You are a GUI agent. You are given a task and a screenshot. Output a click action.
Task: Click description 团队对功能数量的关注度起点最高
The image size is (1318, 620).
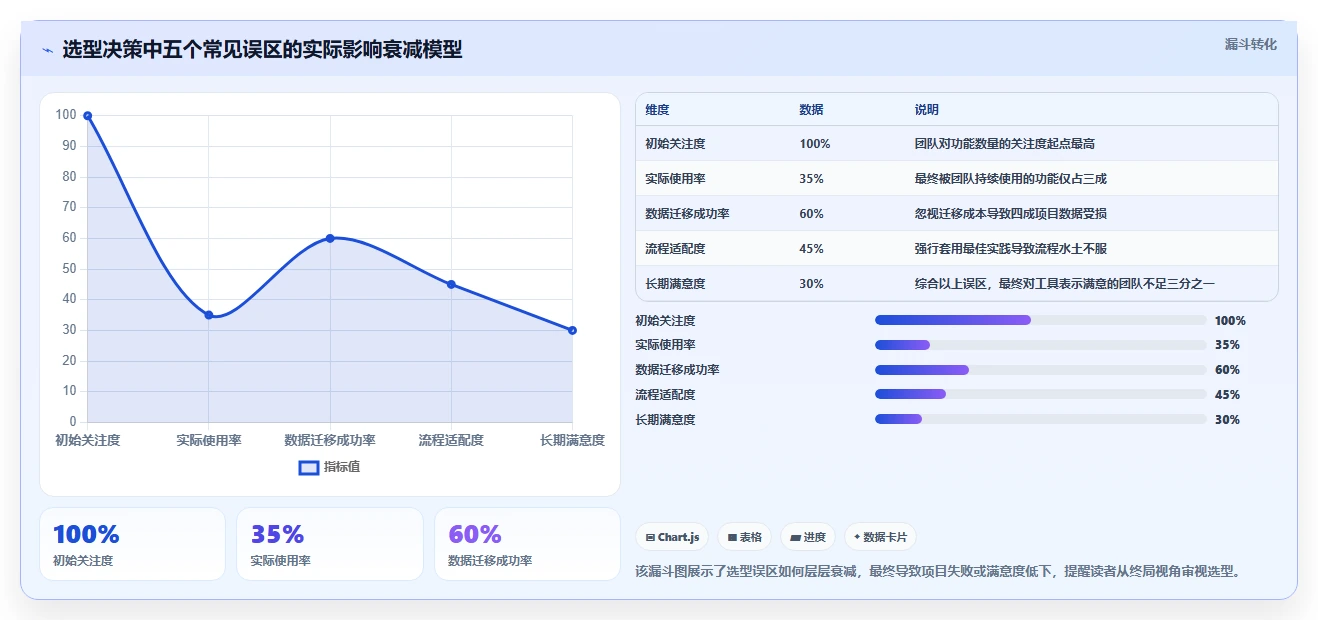tap(1005, 144)
